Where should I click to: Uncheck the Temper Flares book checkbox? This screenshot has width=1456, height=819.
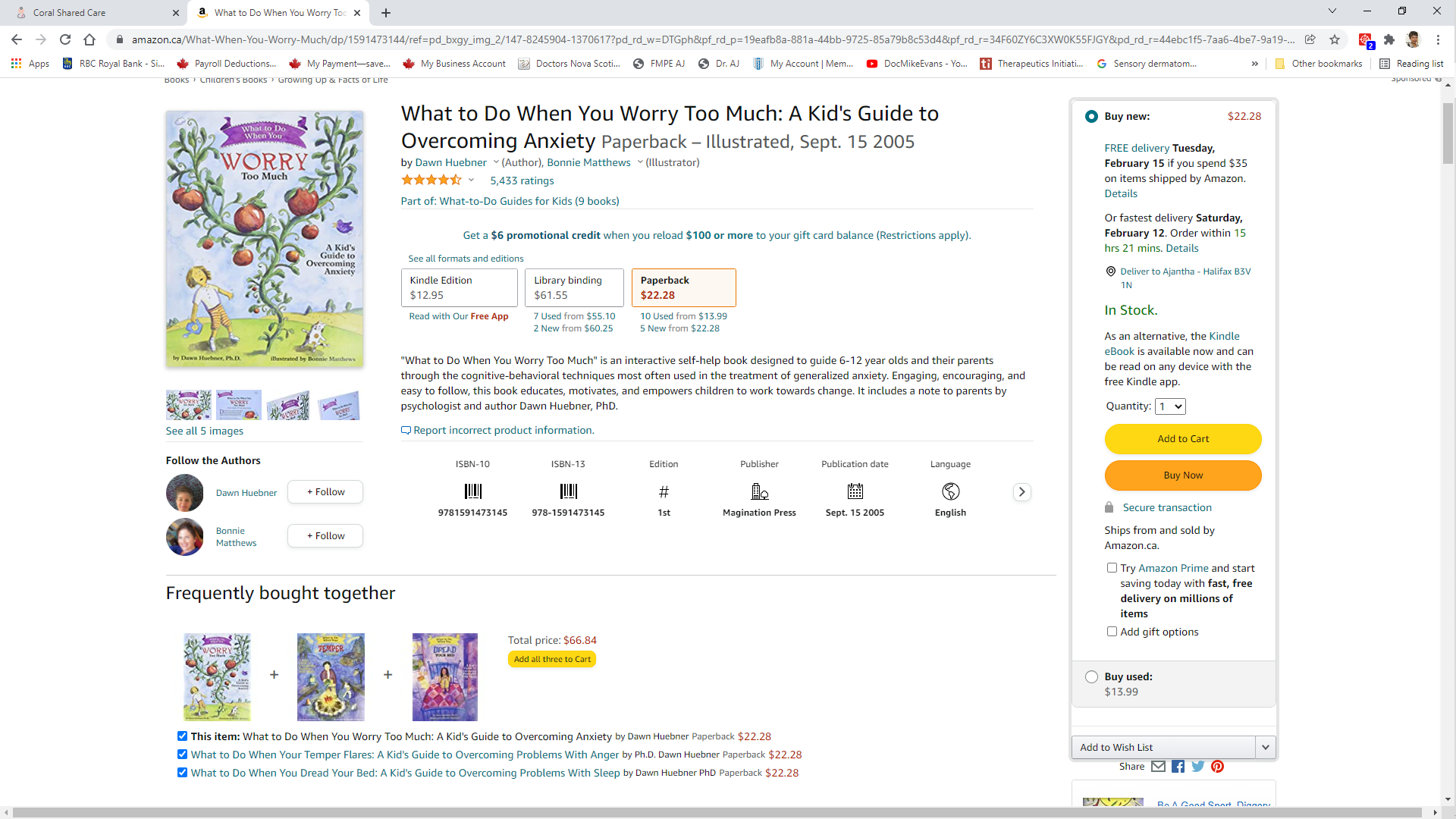click(x=182, y=755)
